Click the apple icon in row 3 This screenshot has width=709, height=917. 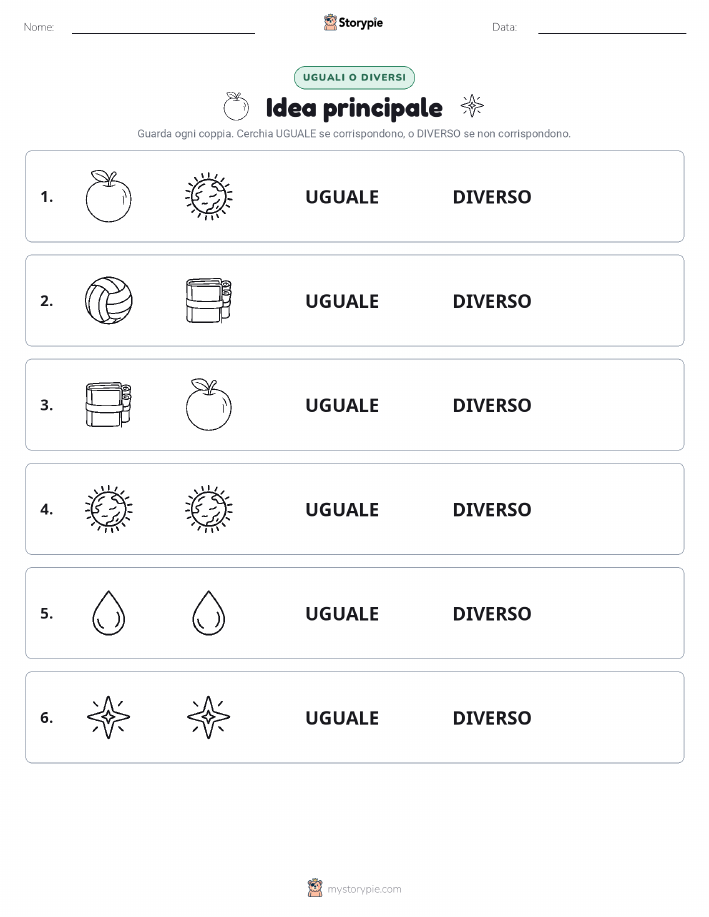point(209,405)
